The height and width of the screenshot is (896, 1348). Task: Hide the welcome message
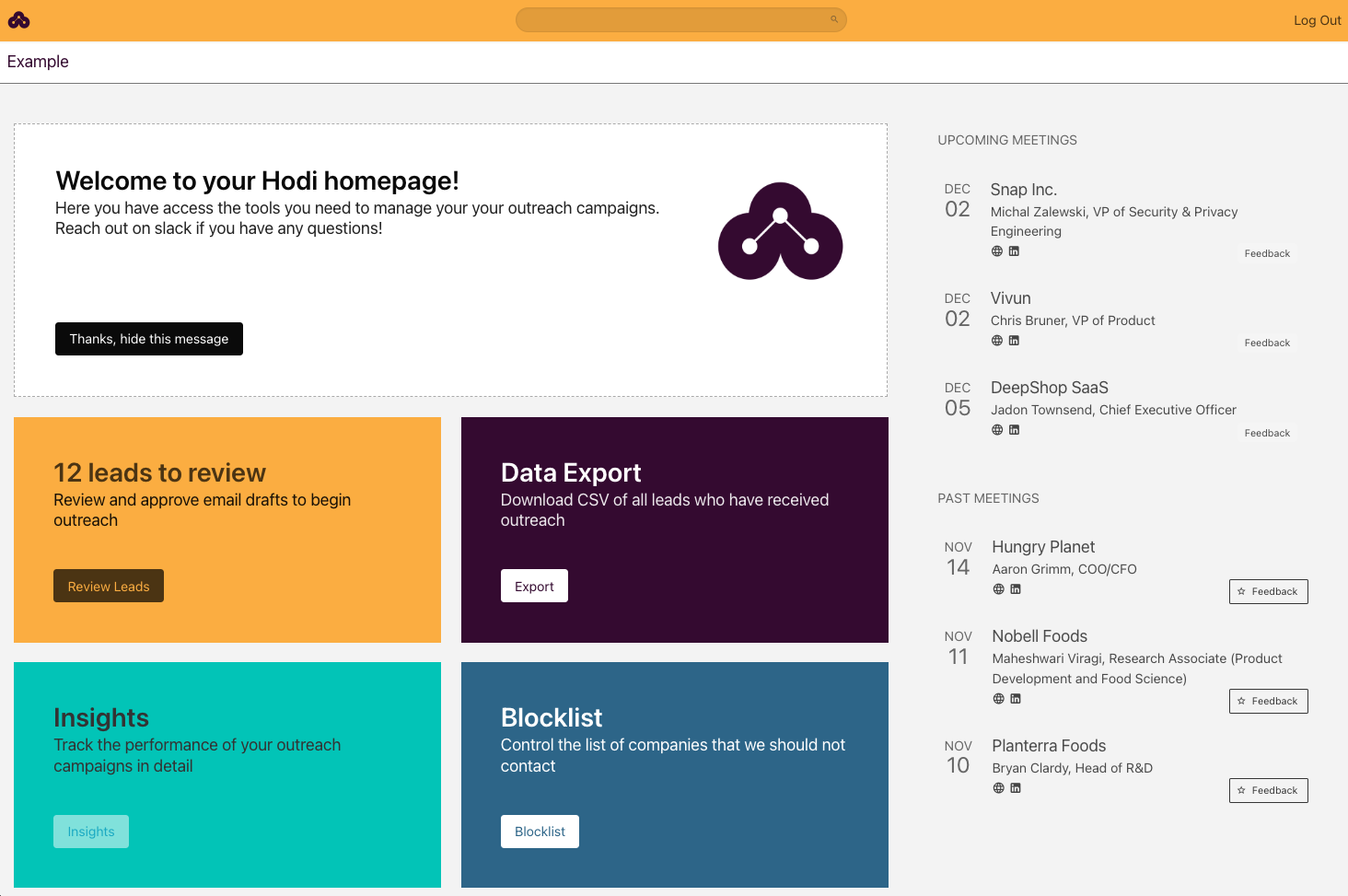pyautogui.click(x=149, y=339)
